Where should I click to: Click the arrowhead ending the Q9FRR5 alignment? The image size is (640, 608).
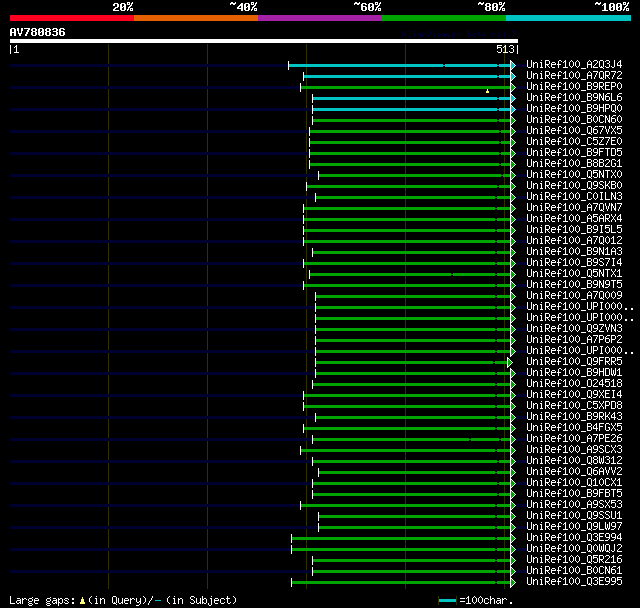(x=510, y=362)
